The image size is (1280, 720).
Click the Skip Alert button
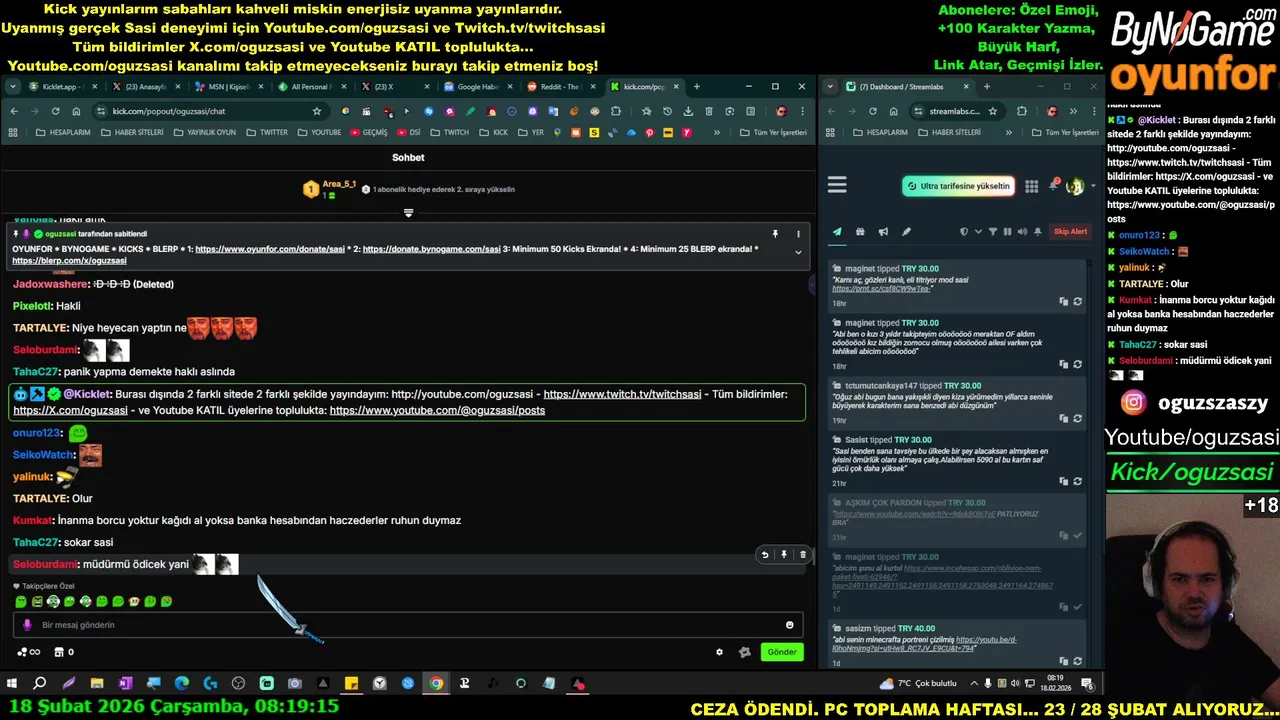(x=1070, y=232)
